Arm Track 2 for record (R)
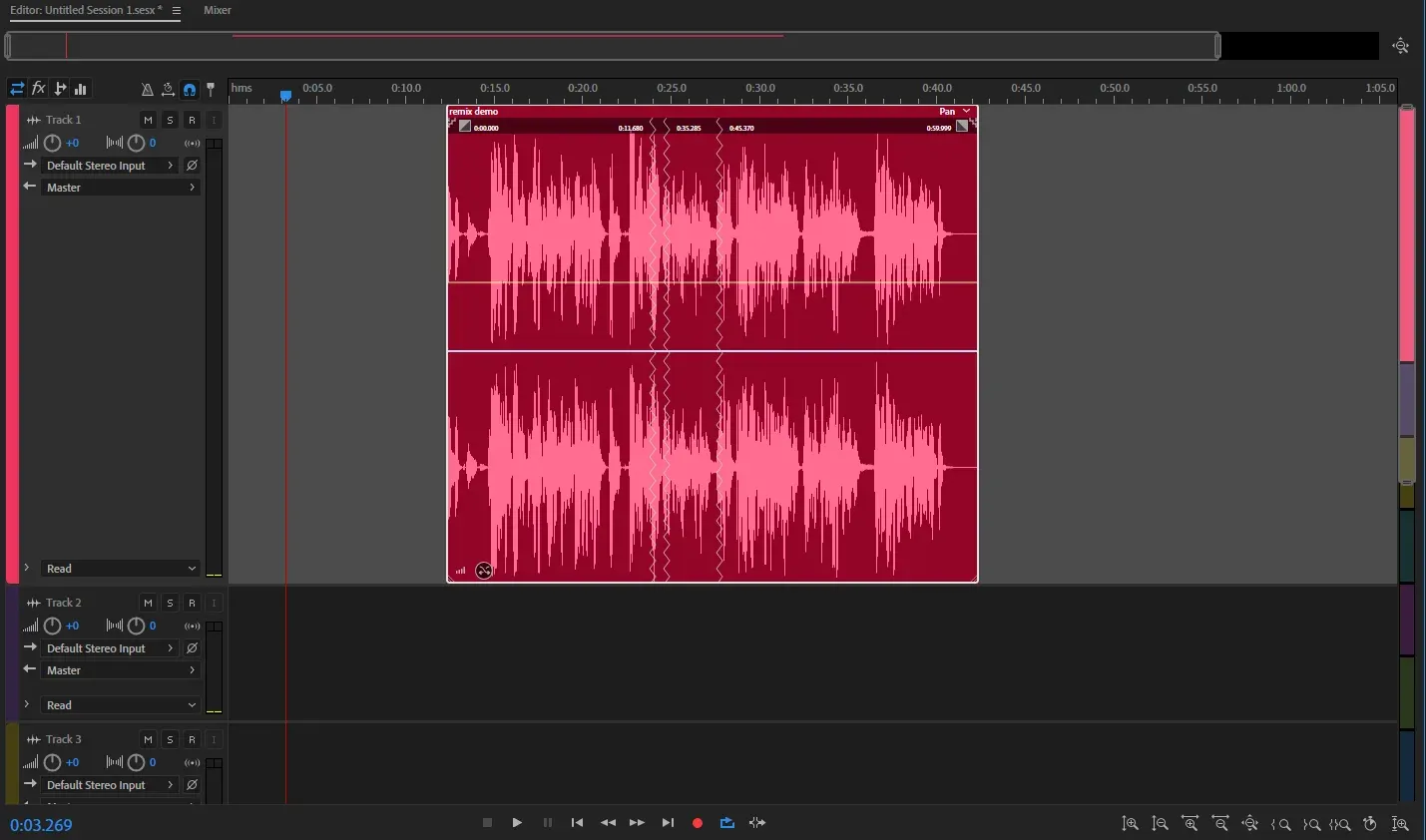This screenshot has height=840, width=1426. click(x=193, y=603)
